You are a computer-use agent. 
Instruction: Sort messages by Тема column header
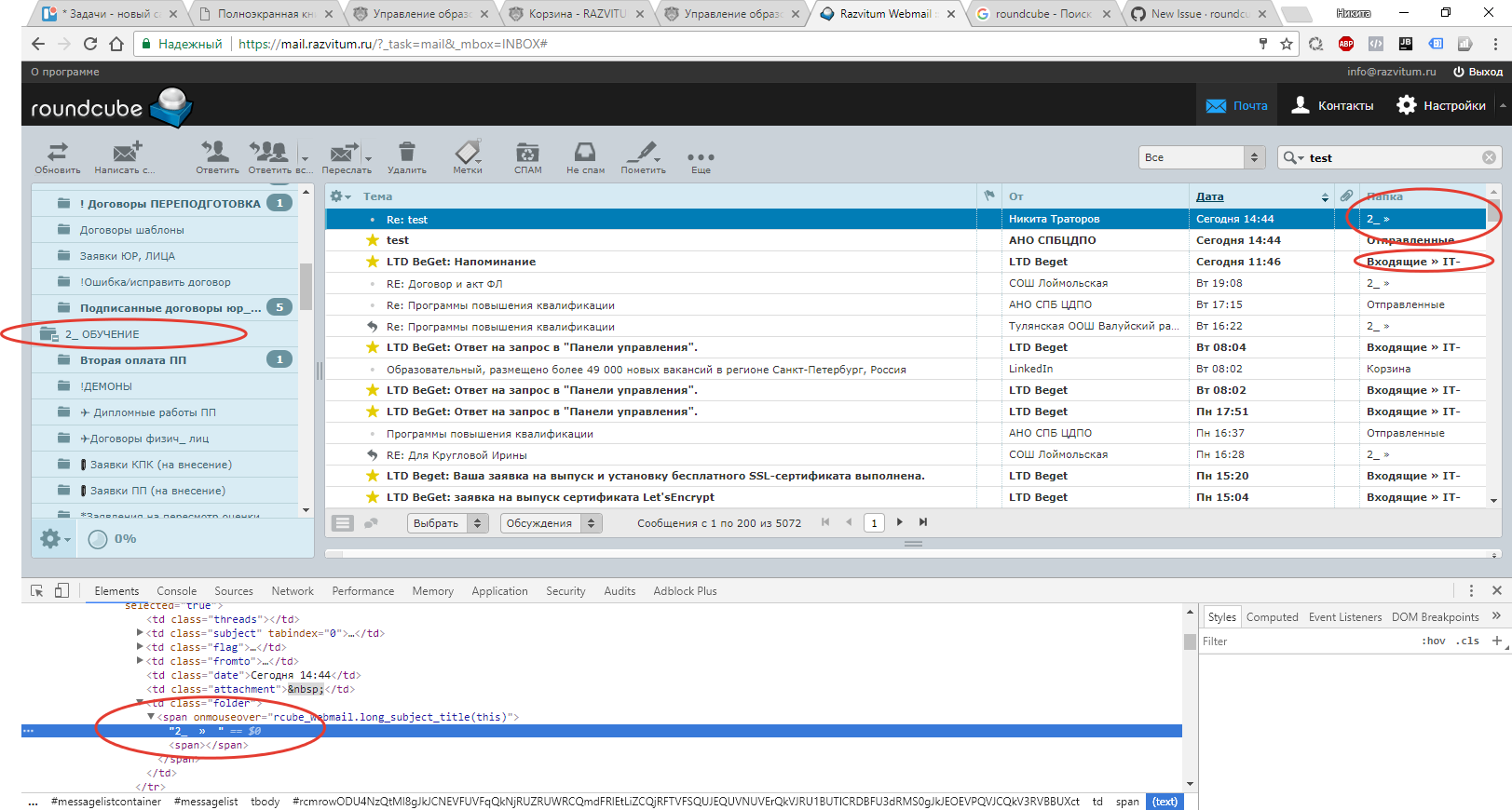coord(377,196)
